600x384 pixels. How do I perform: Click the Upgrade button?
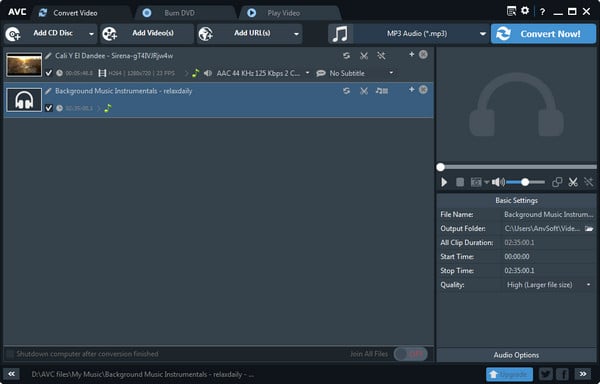click(509, 374)
